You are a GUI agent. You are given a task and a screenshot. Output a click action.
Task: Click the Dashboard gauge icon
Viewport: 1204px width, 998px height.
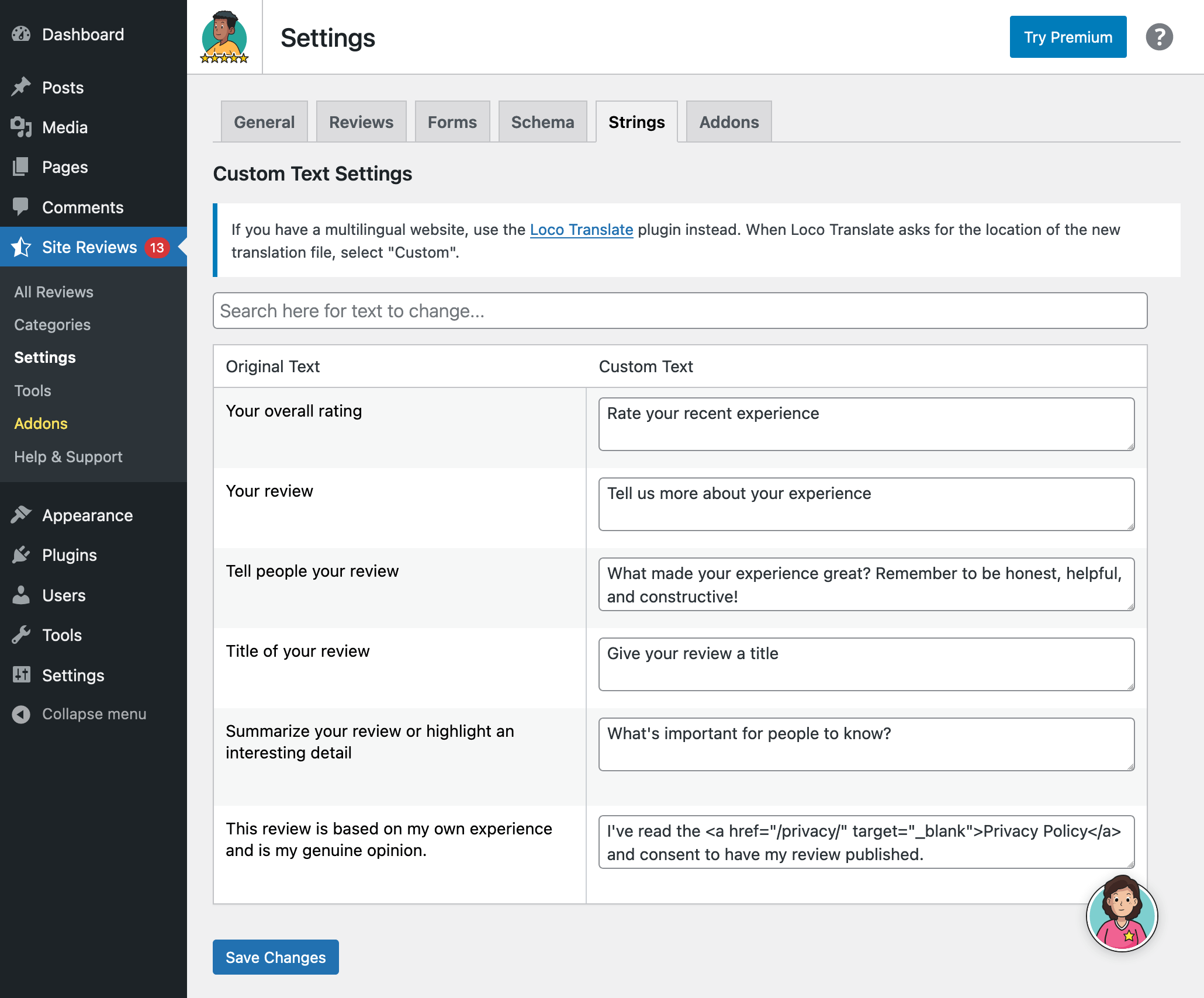(x=21, y=34)
